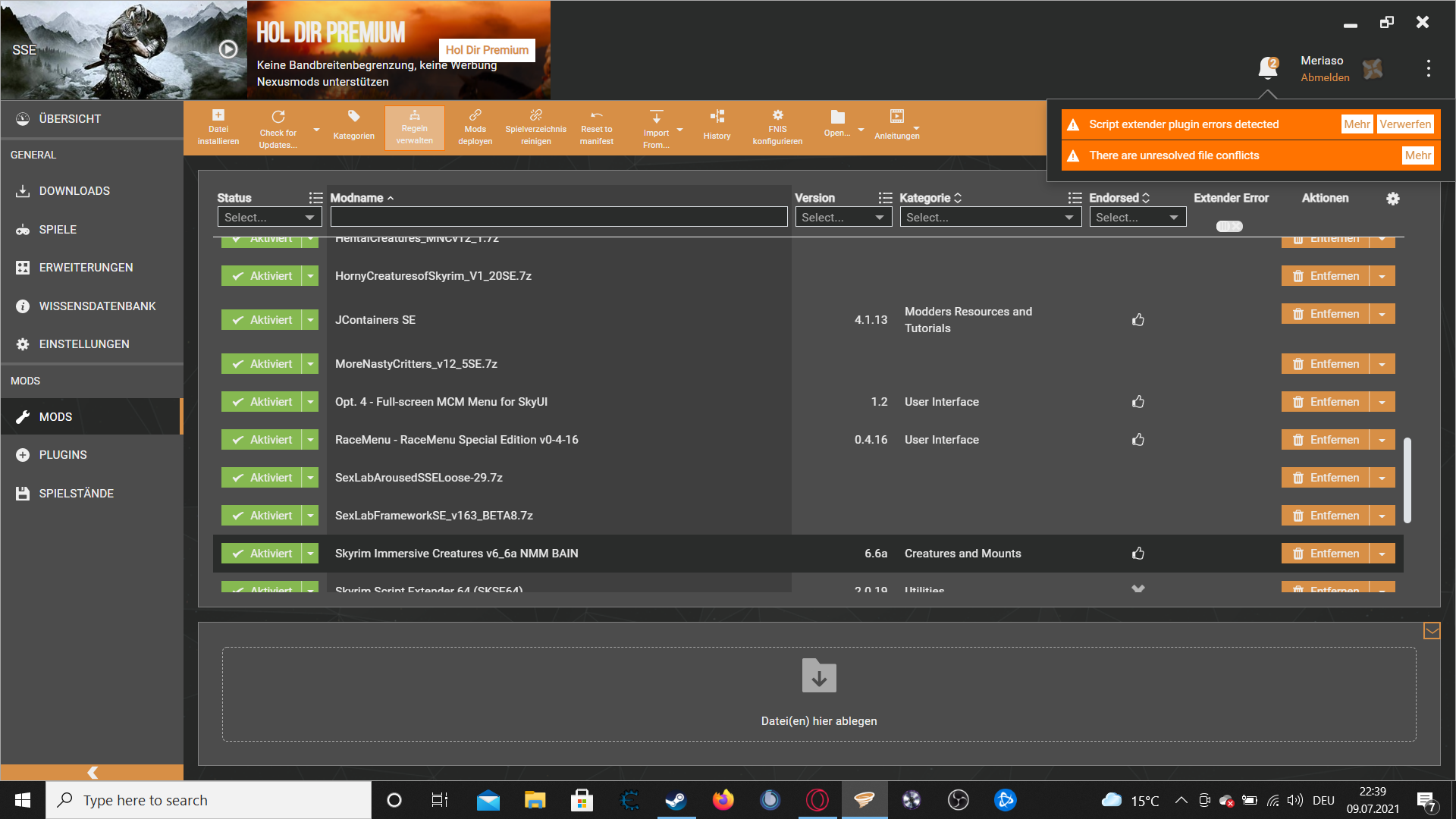Open the notifications bell
Screen dimensions: 1456x819
click(x=1267, y=67)
